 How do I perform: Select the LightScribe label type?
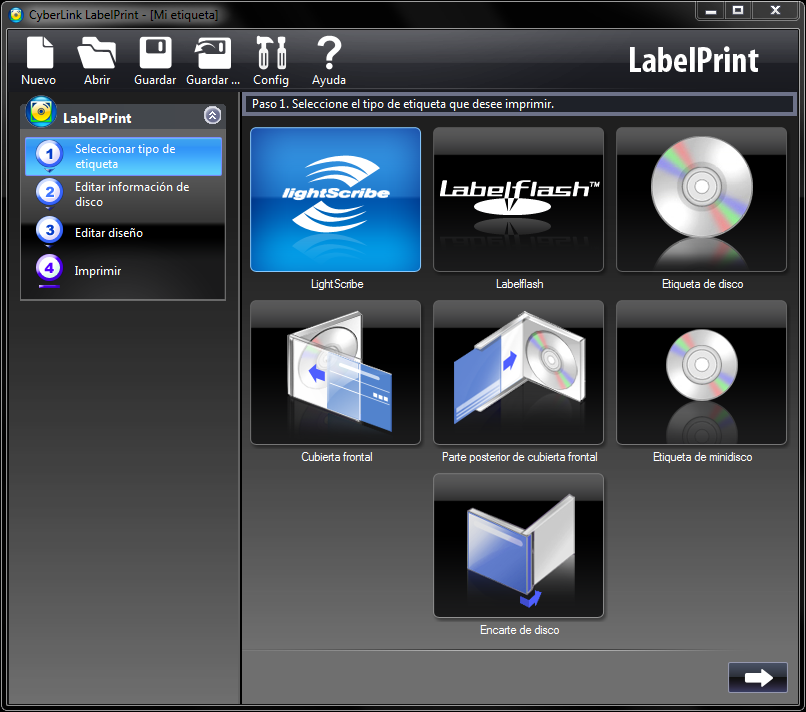336,200
